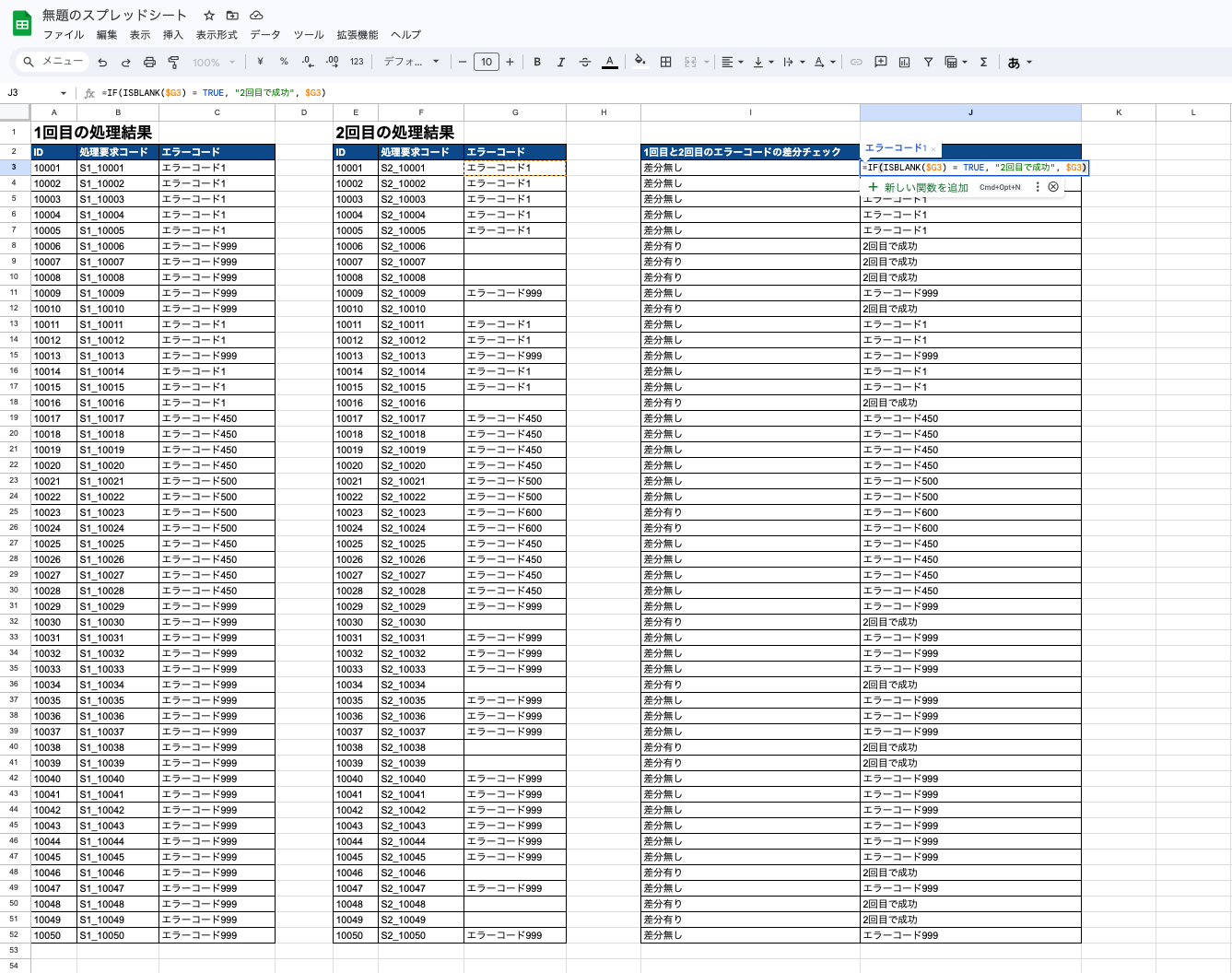Open the name box dropdown arrow
The width and height of the screenshot is (1232, 973).
[64, 93]
